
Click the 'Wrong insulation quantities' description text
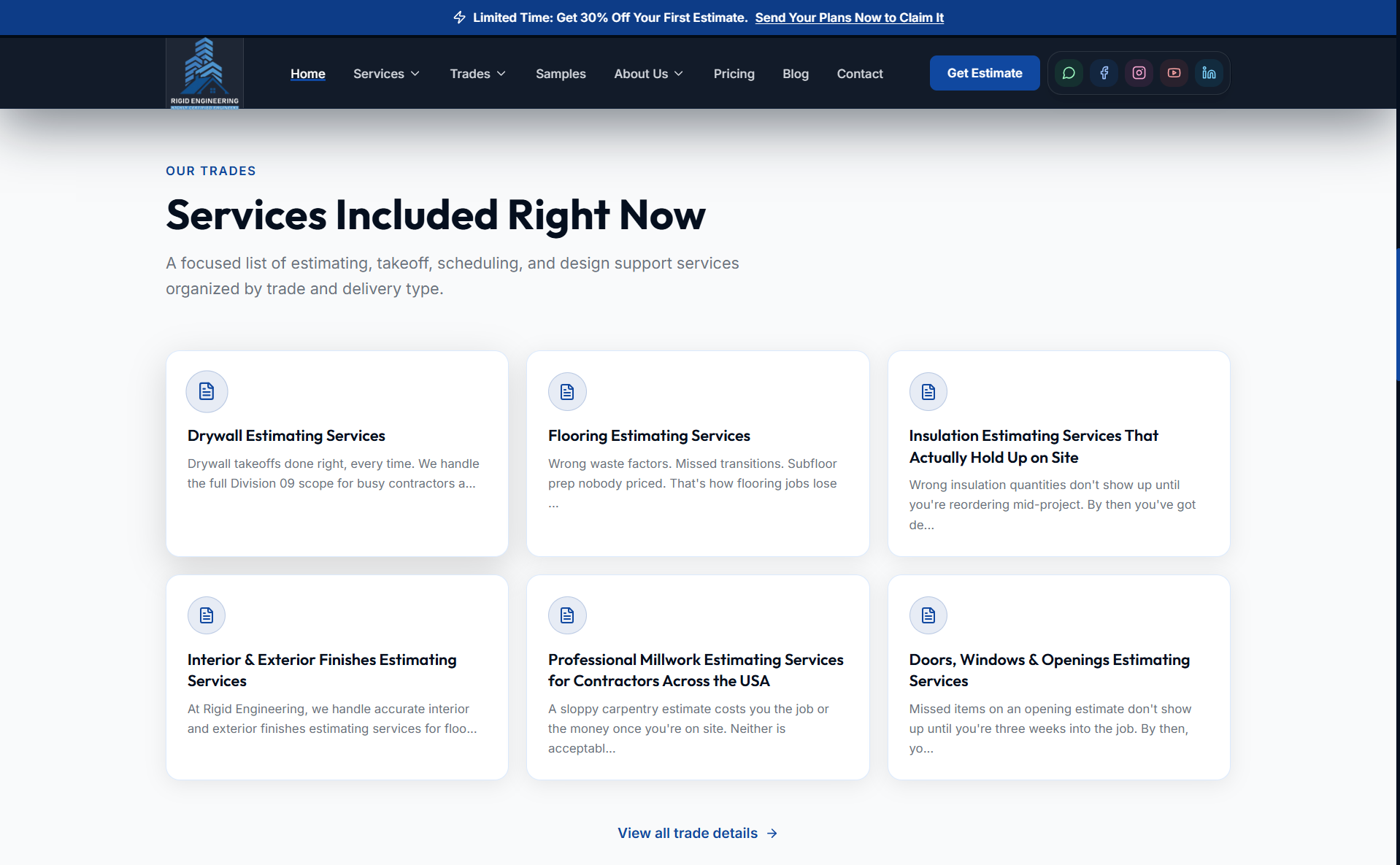(1053, 504)
